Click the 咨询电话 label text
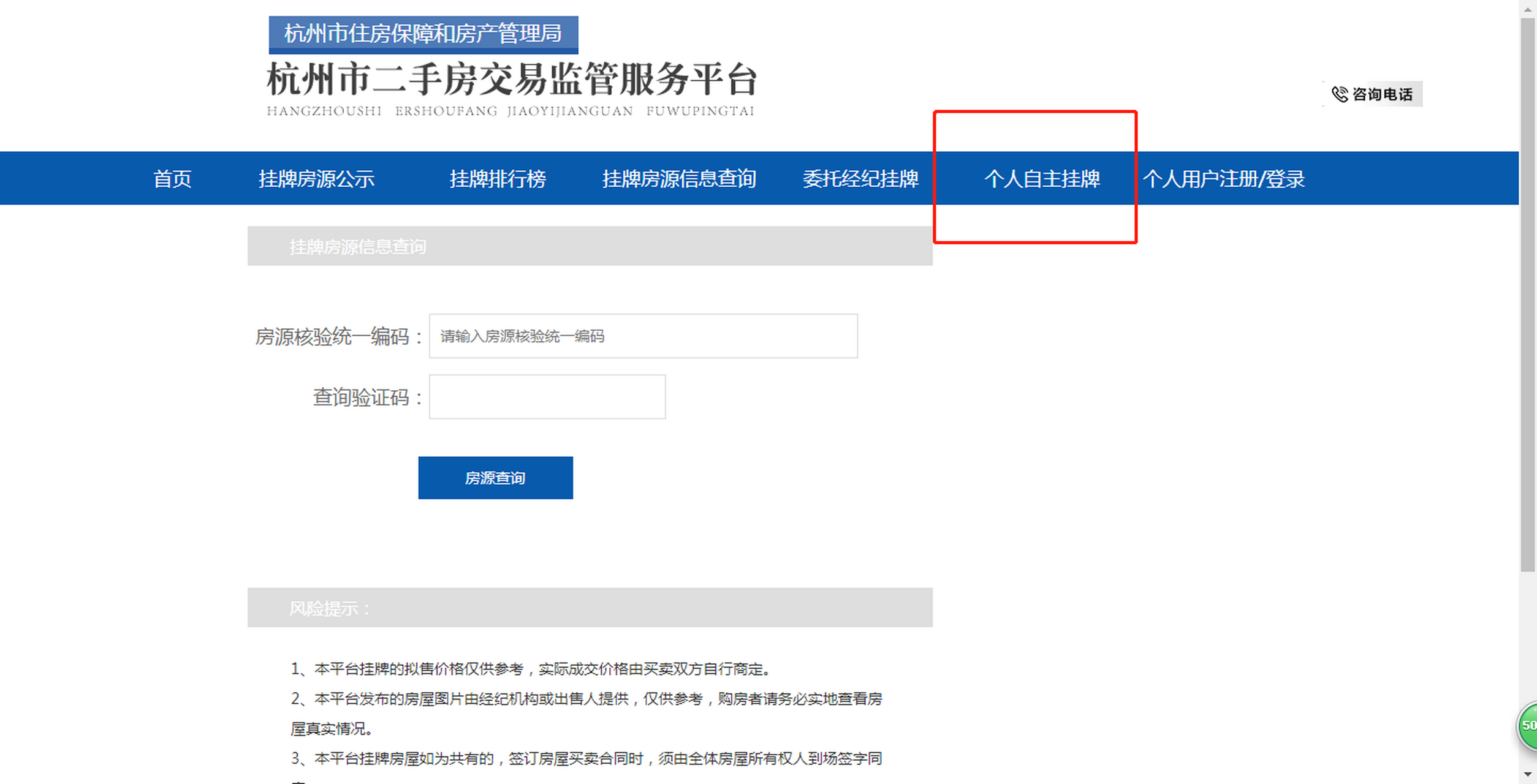The height and width of the screenshot is (784, 1537). coord(1382,94)
